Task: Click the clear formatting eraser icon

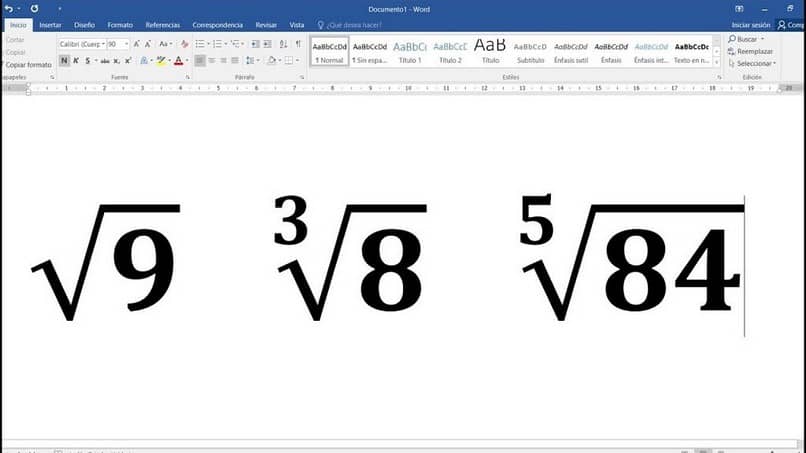Action: pyautogui.click(x=185, y=44)
